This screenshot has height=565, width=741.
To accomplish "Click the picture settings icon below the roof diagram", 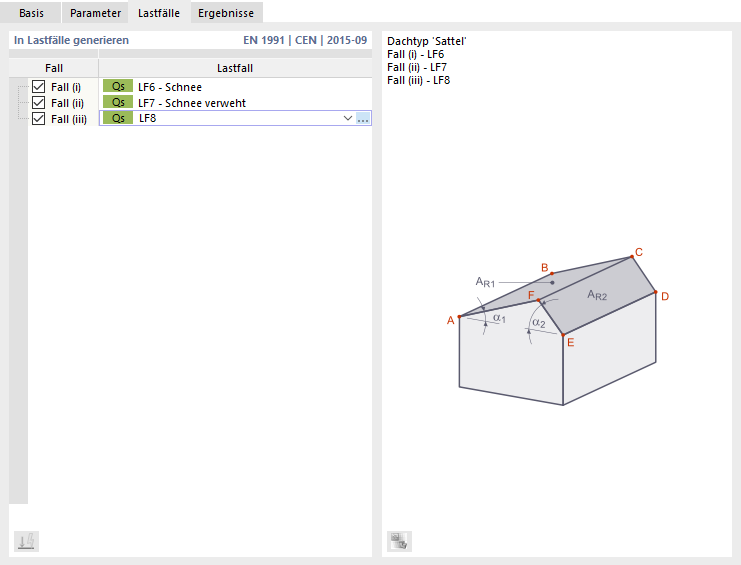I will coord(399,541).
